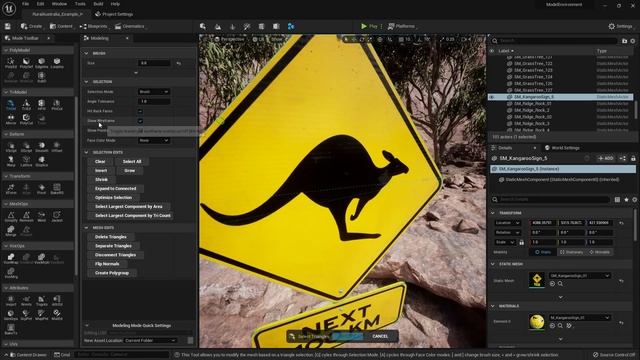Select the PolyCut tool in TriModel
The width and height of the screenshot is (640, 360).
26,119
